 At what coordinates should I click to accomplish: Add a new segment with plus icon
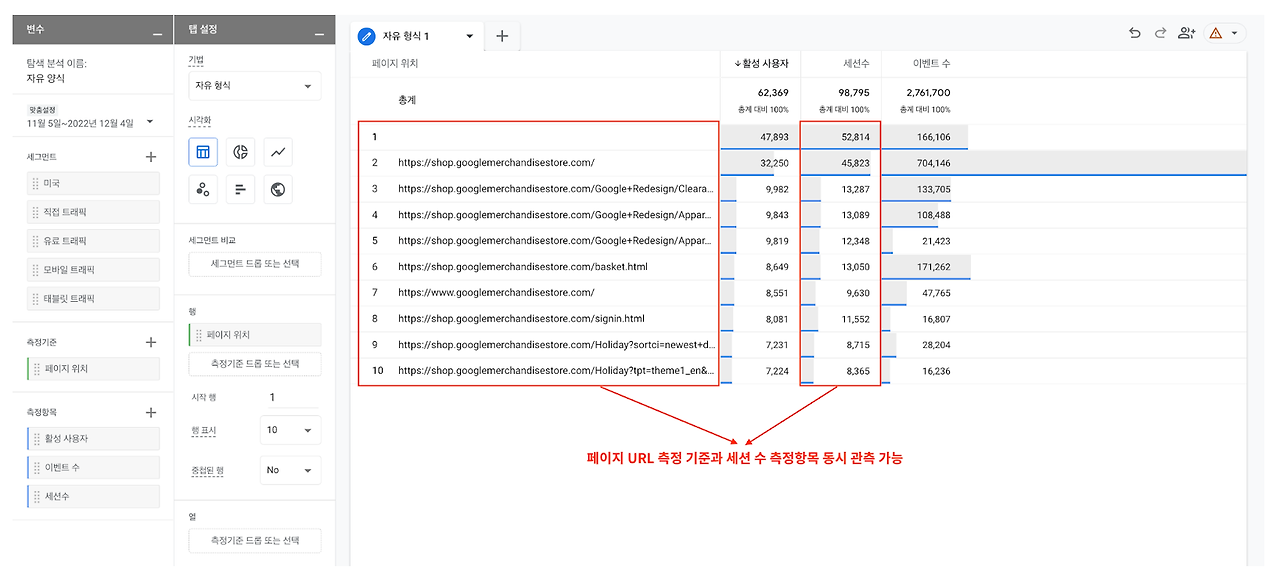(x=151, y=157)
